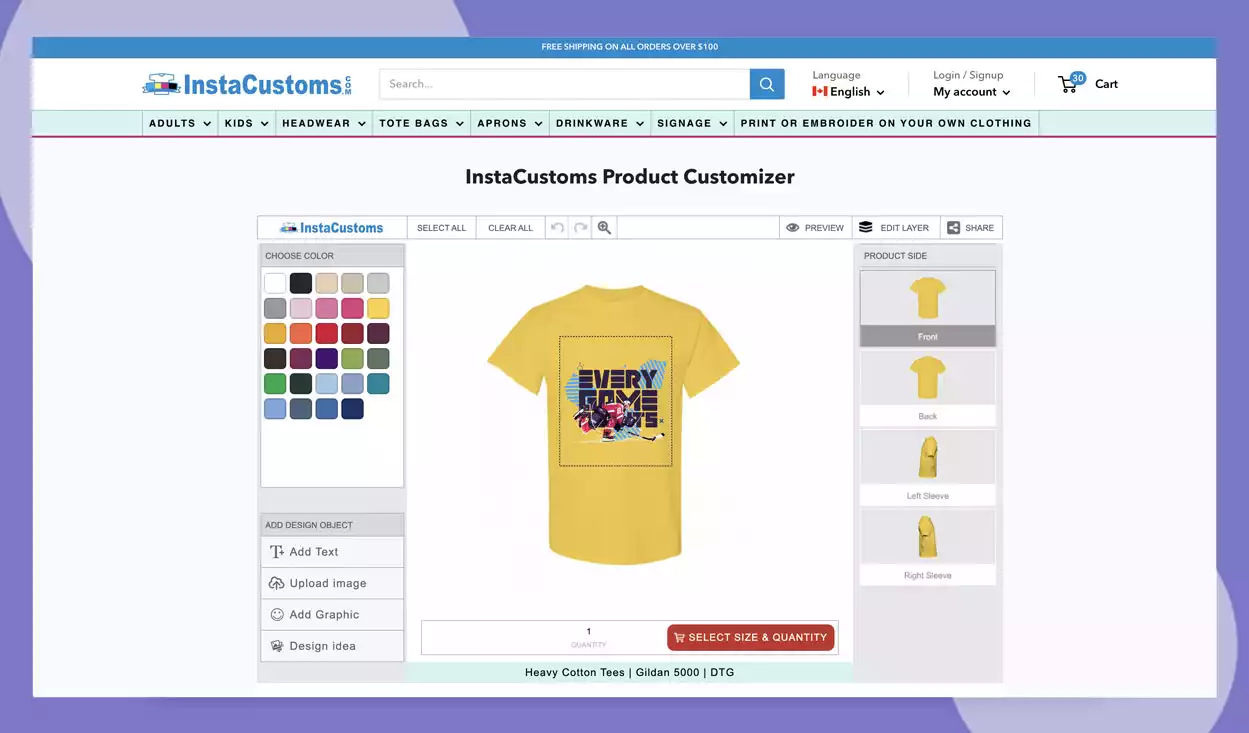Pick the hot pink color swatch
Screen dimensions: 1249x733
(352, 308)
